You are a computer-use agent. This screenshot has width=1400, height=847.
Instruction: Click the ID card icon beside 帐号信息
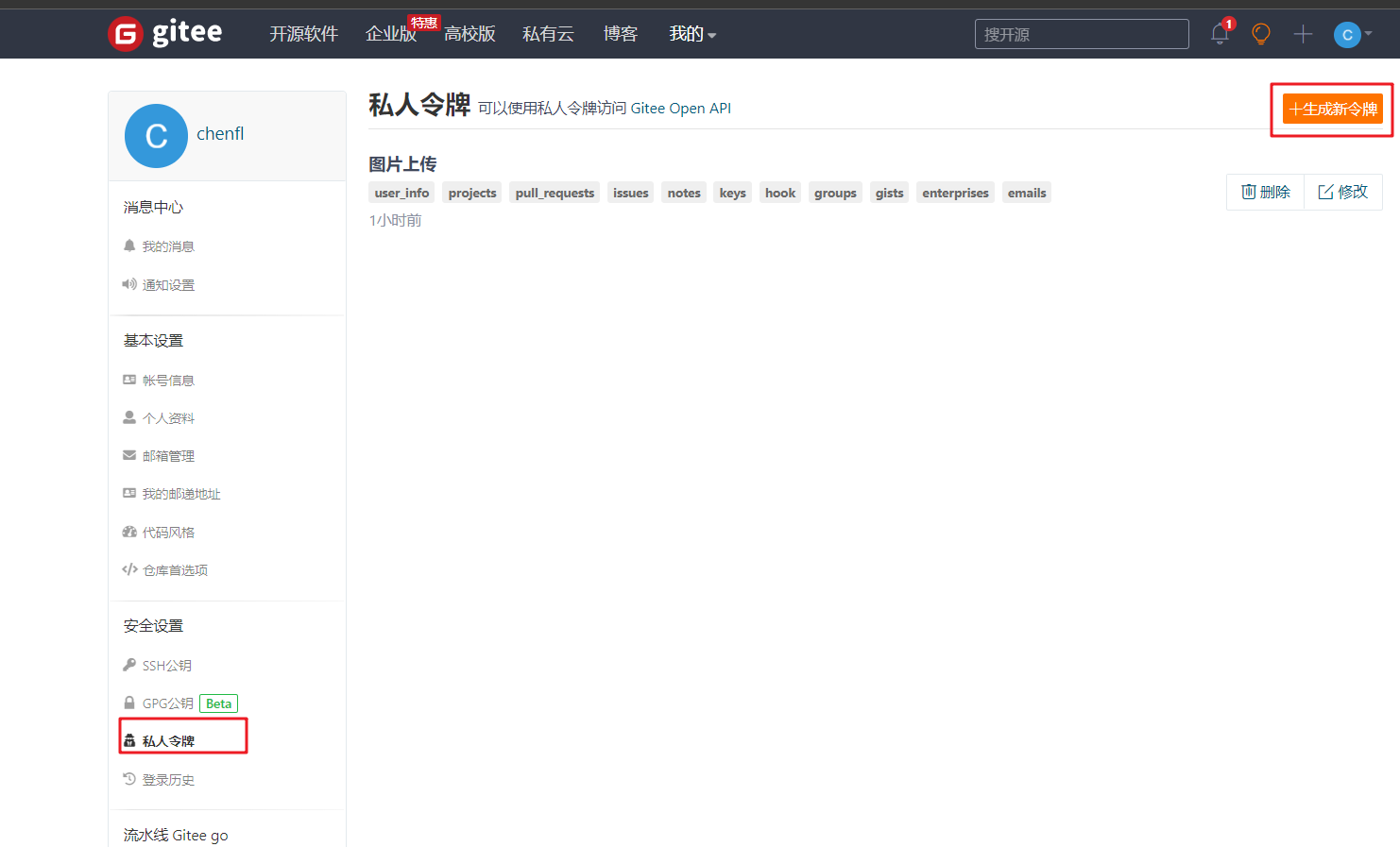click(x=129, y=380)
